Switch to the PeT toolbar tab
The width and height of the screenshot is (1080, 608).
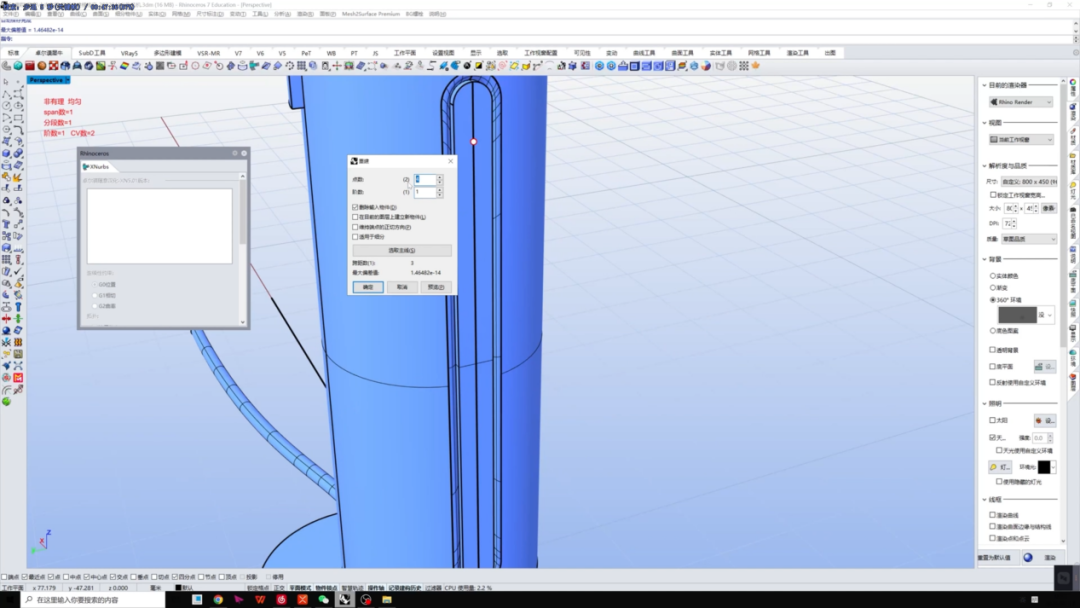[x=306, y=53]
